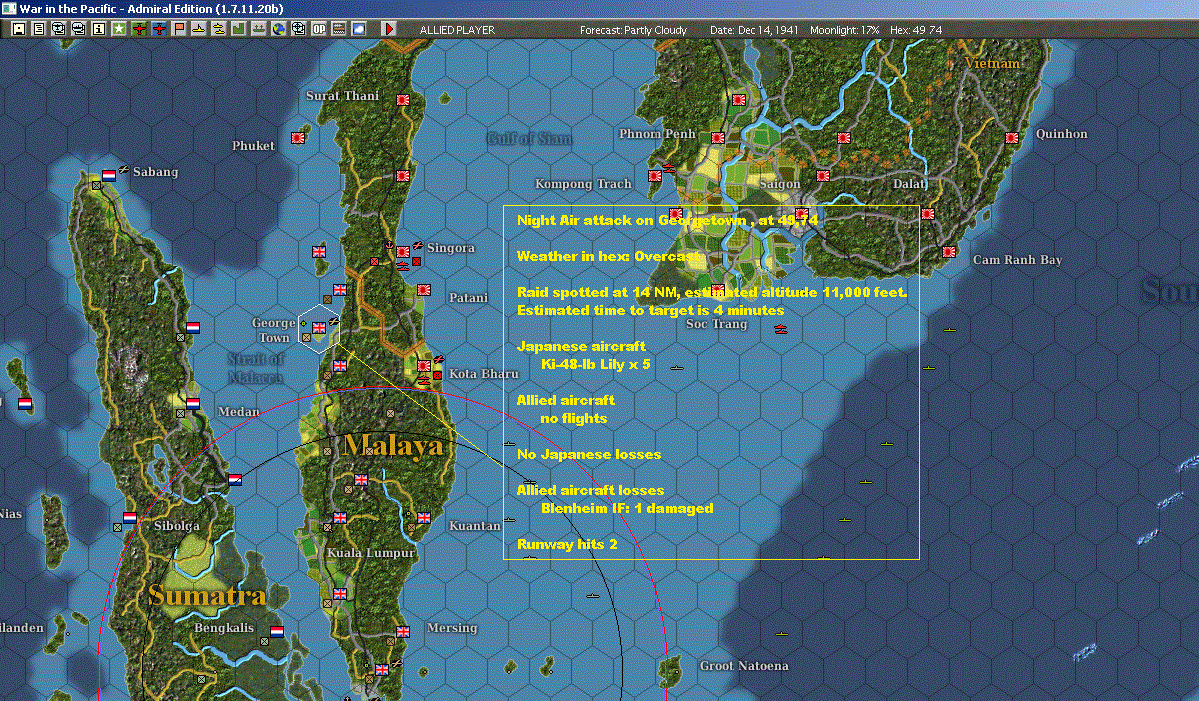
Task: Click the white star on green icon
Action: coord(119,29)
